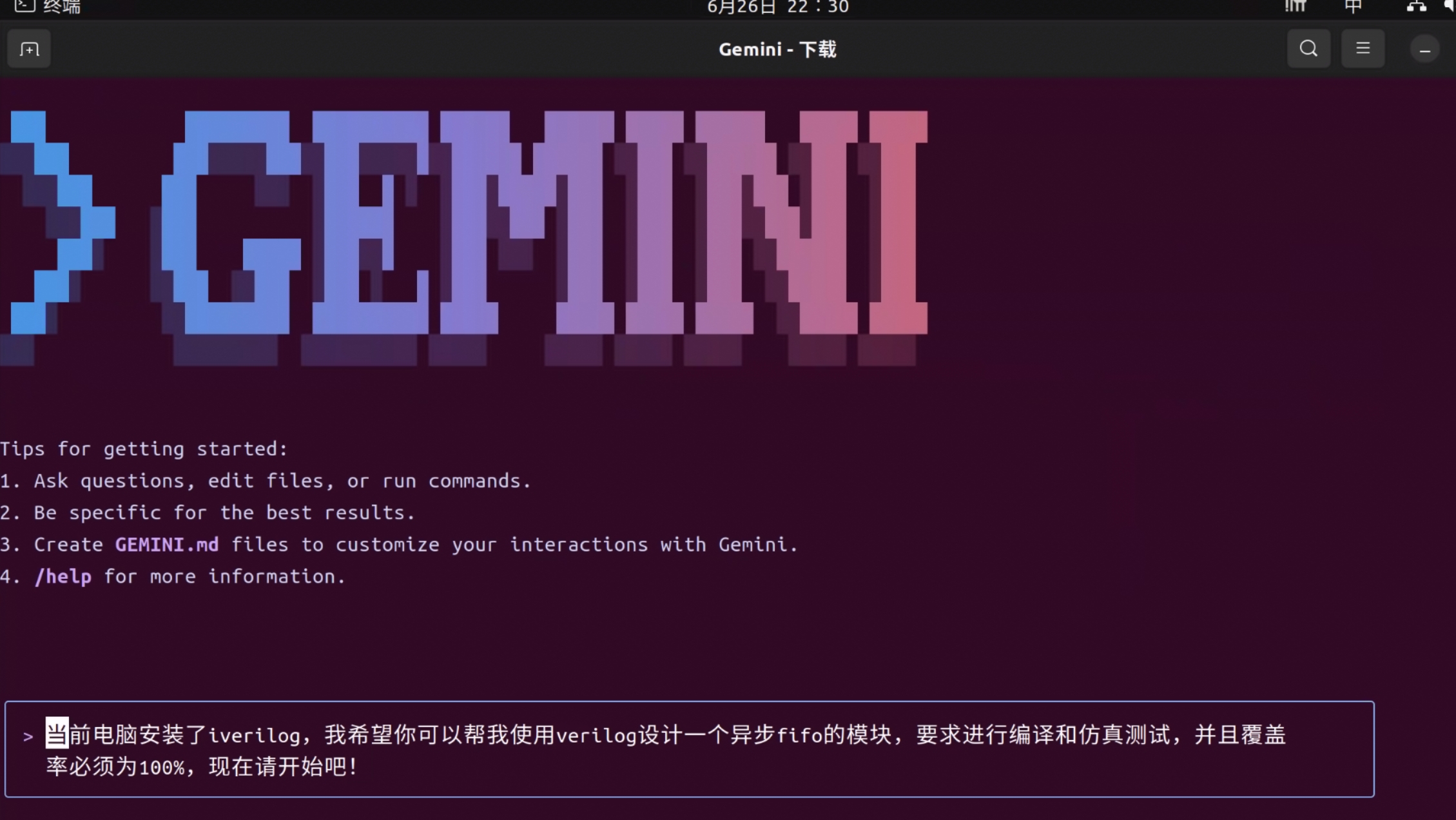Screen dimensions: 1456x820
Task: Open the 终端 app menu in top bar
Action: click(48, 6)
